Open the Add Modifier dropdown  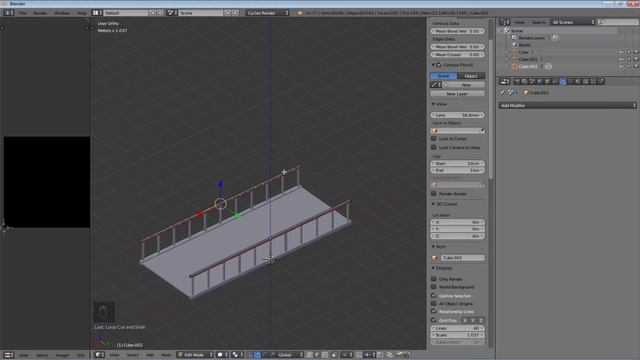point(568,105)
